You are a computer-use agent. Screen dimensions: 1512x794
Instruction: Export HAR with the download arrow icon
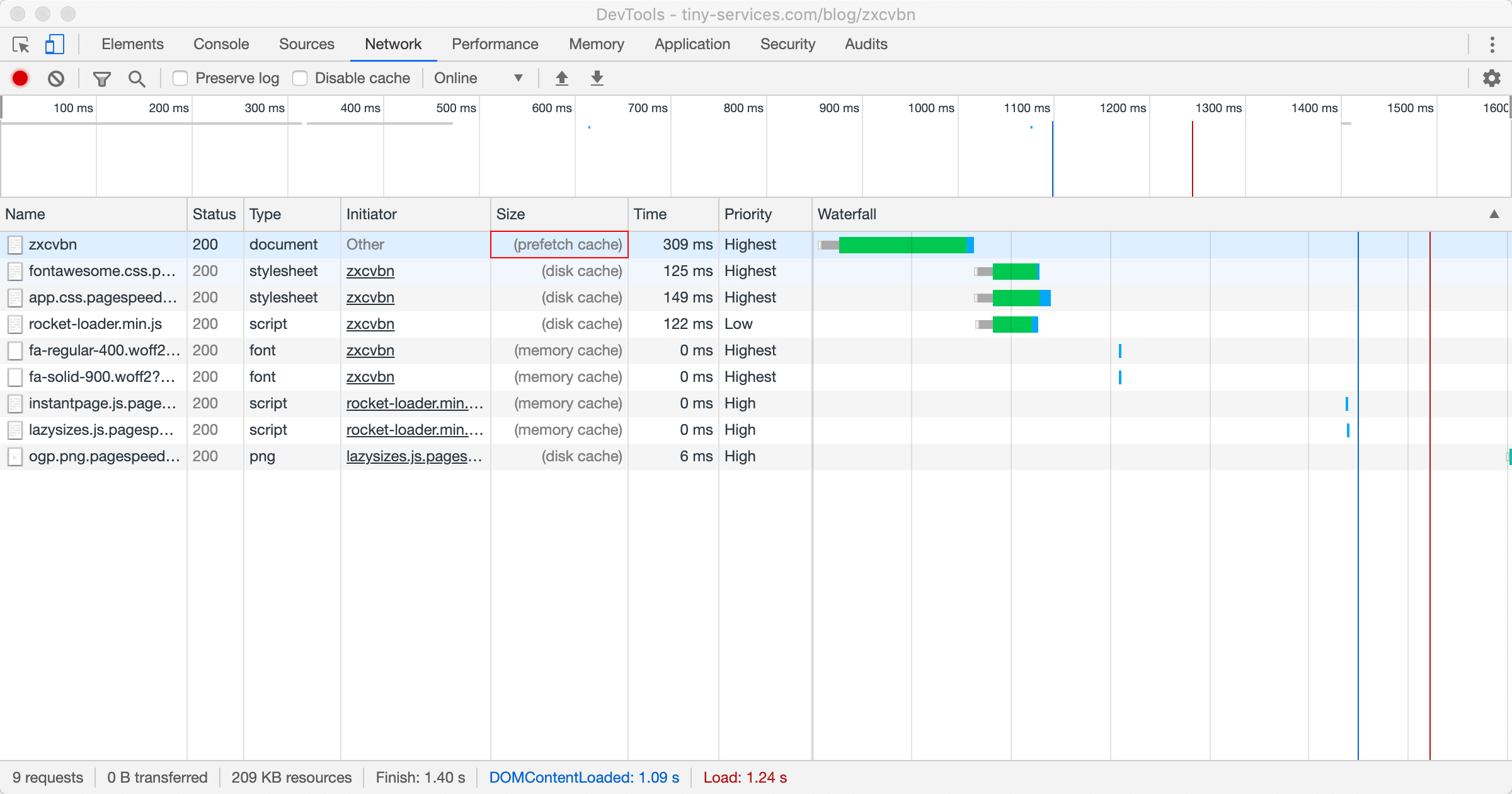click(x=597, y=78)
